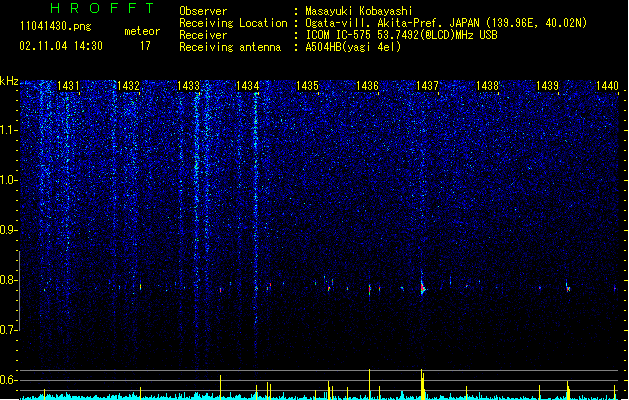The height and width of the screenshot is (400, 629).
Task: Click the 1439 time axis label
Action: pyautogui.click(x=547, y=86)
